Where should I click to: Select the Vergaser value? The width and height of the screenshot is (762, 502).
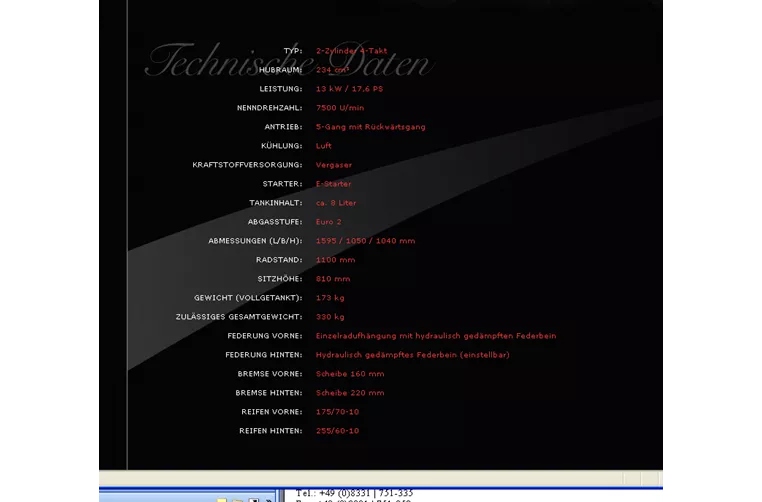tap(333, 165)
